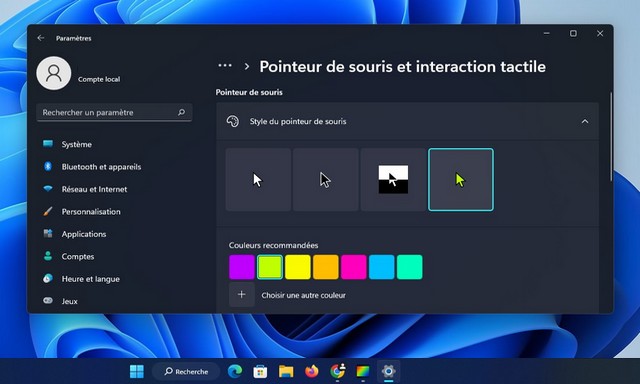
Task: Pick the pink pointer color
Action: coord(353,267)
